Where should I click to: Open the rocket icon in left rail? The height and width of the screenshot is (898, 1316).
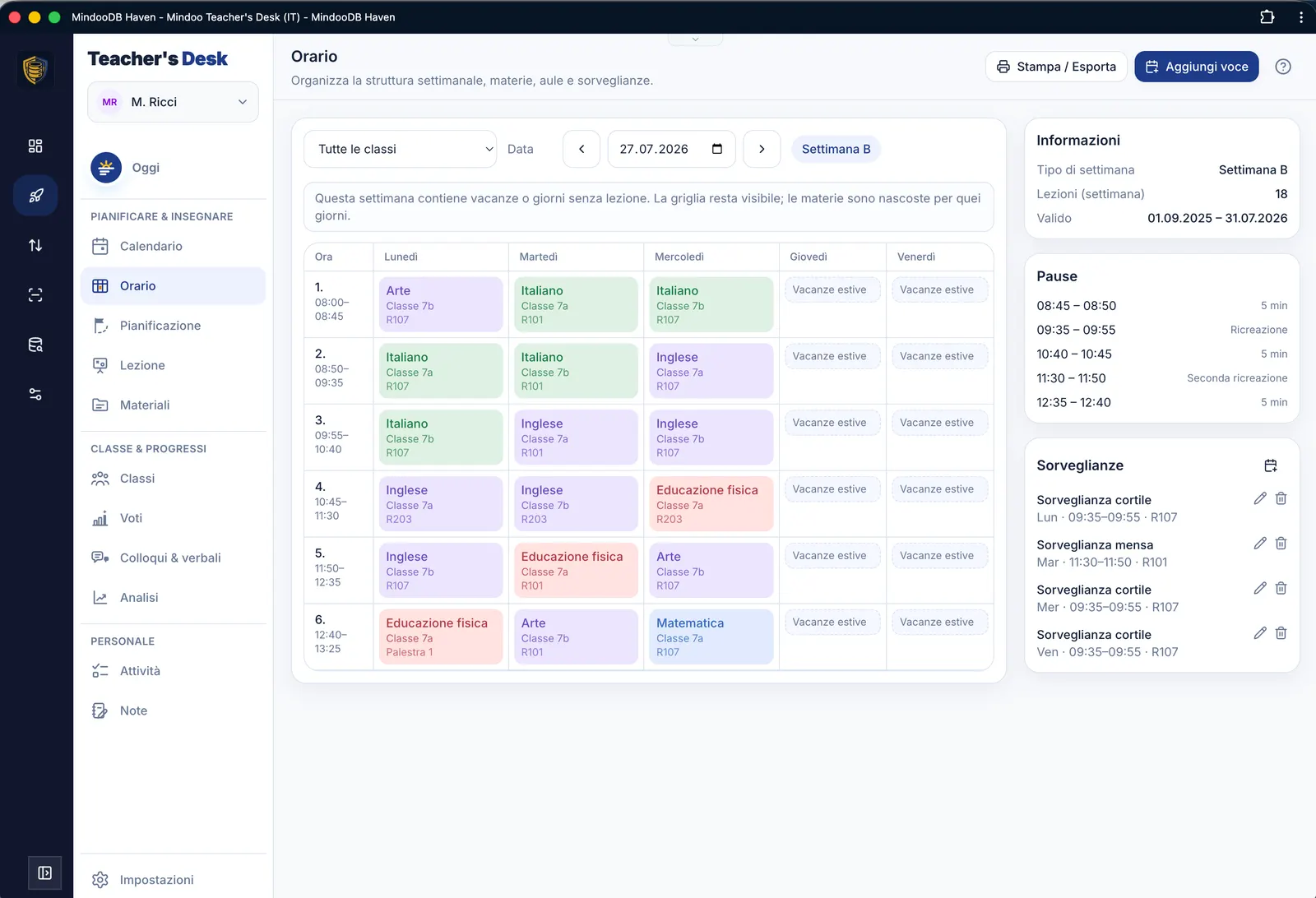click(x=35, y=196)
